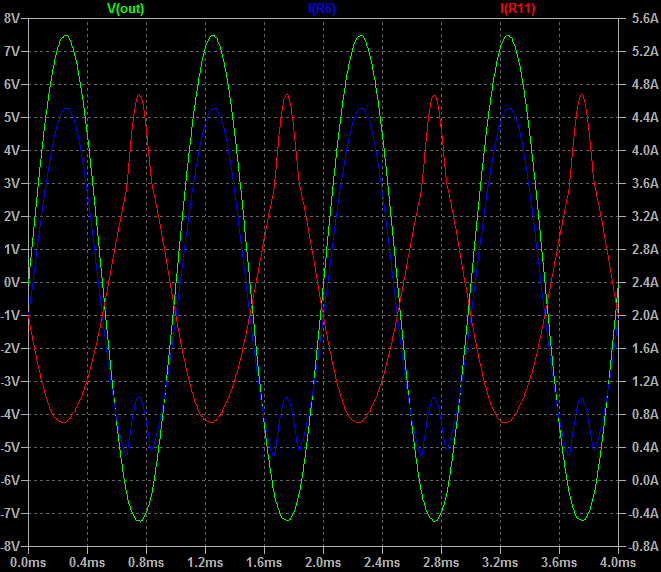Click the red I(R11) trace label
The image size is (661, 572).
click(518, 8)
